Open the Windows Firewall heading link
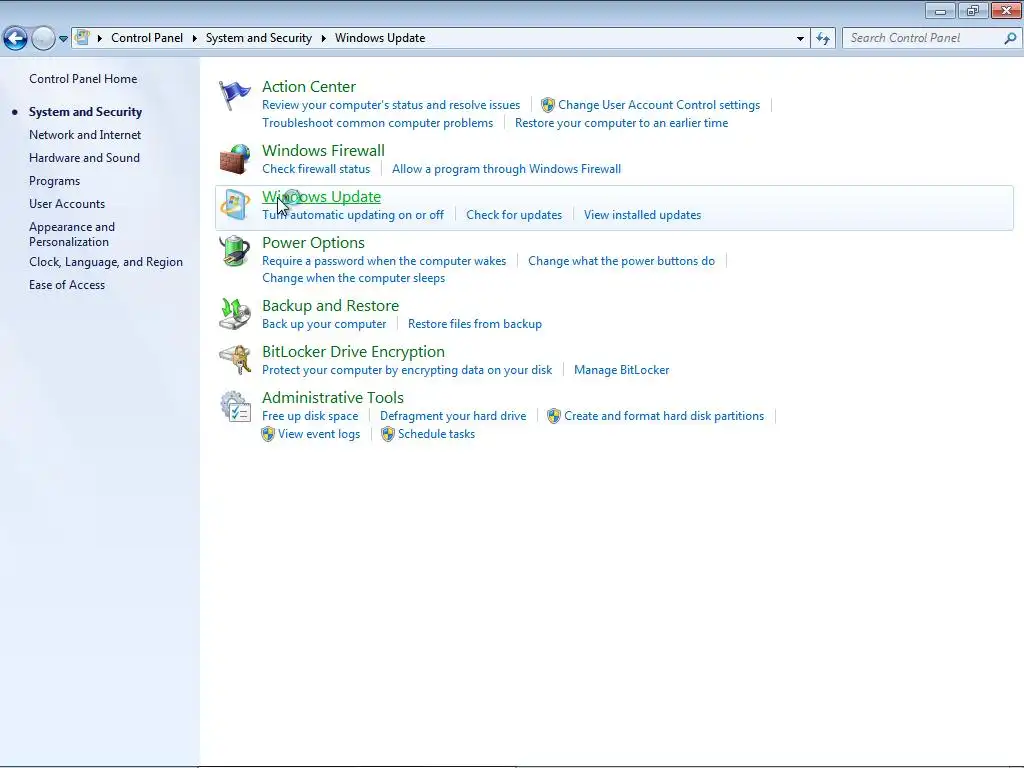Viewport: 1024px width, 768px height. coord(323,150)
